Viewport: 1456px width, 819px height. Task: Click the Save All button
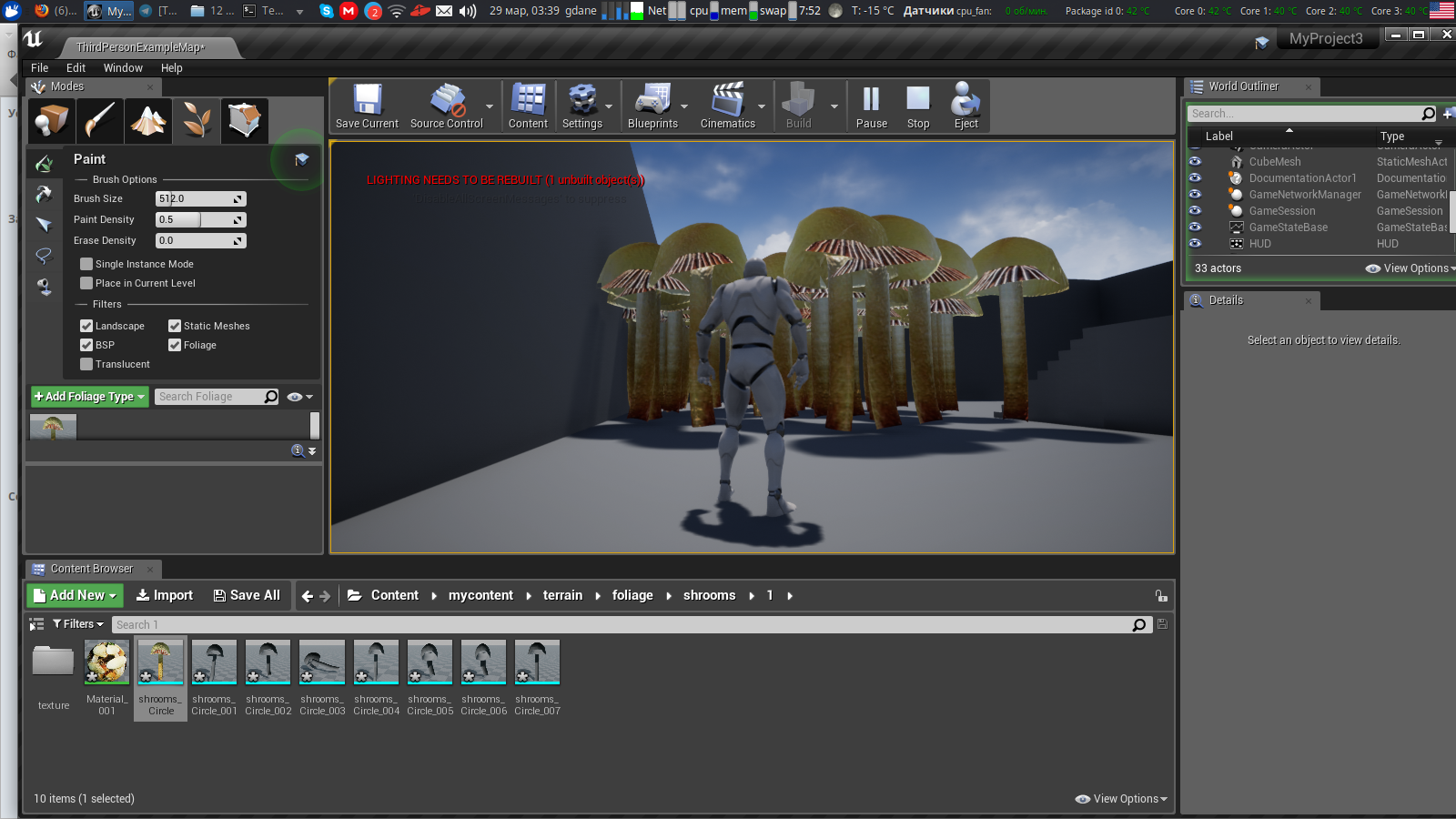click(x=247, y=595)
